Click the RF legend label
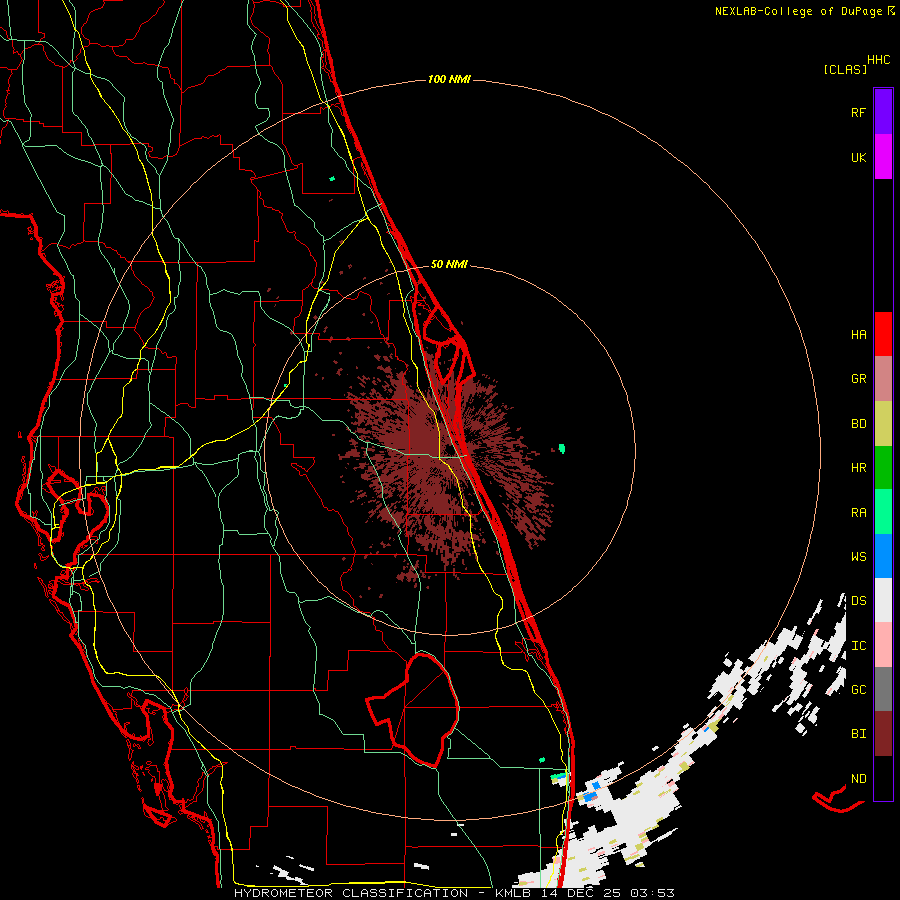The image size is (900, 900). pos(858,113)
